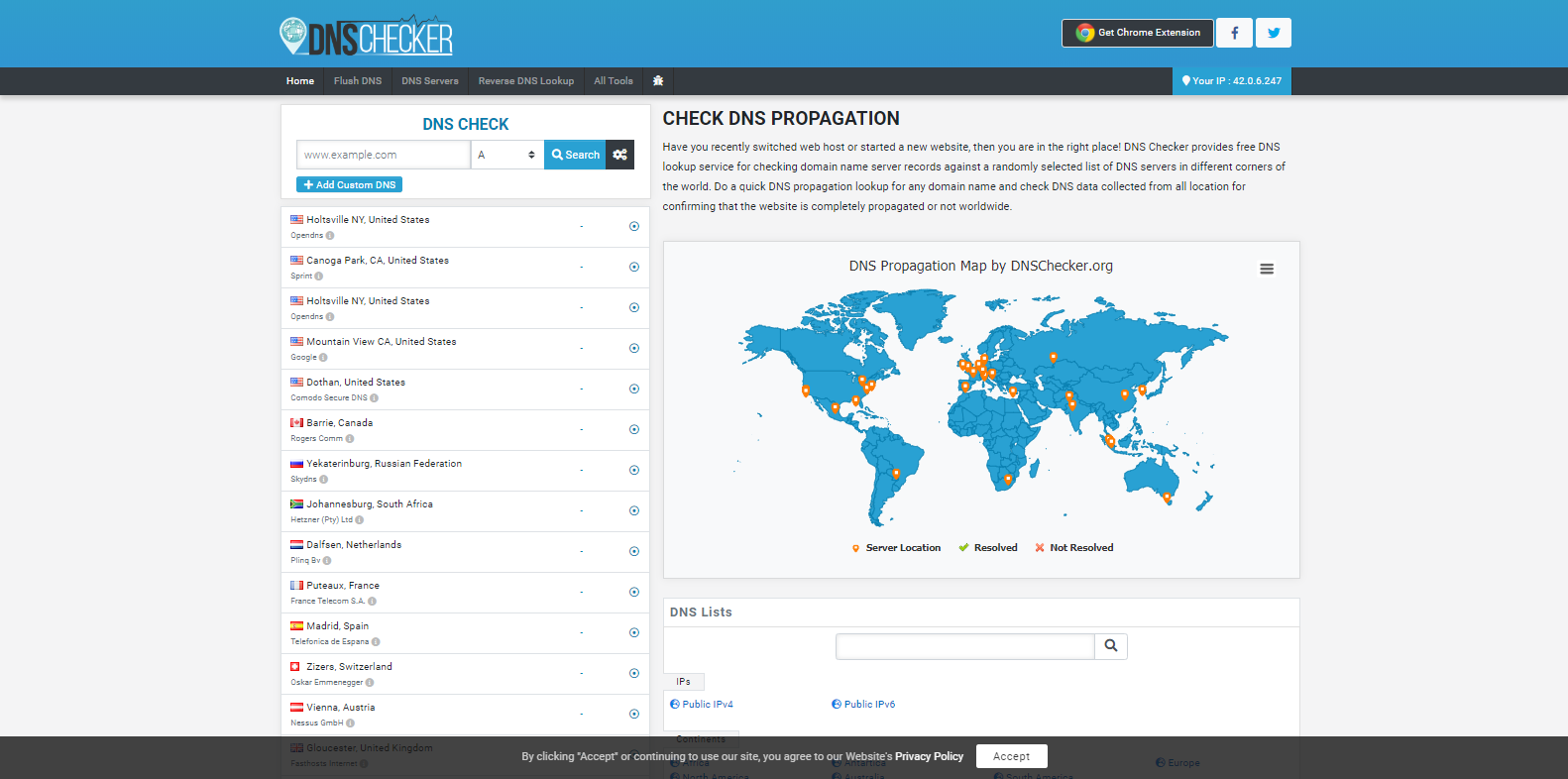Screen dimensions: 1568x779
Task: Click Madrid, Spain server name
Action: (x=338, y=626)
